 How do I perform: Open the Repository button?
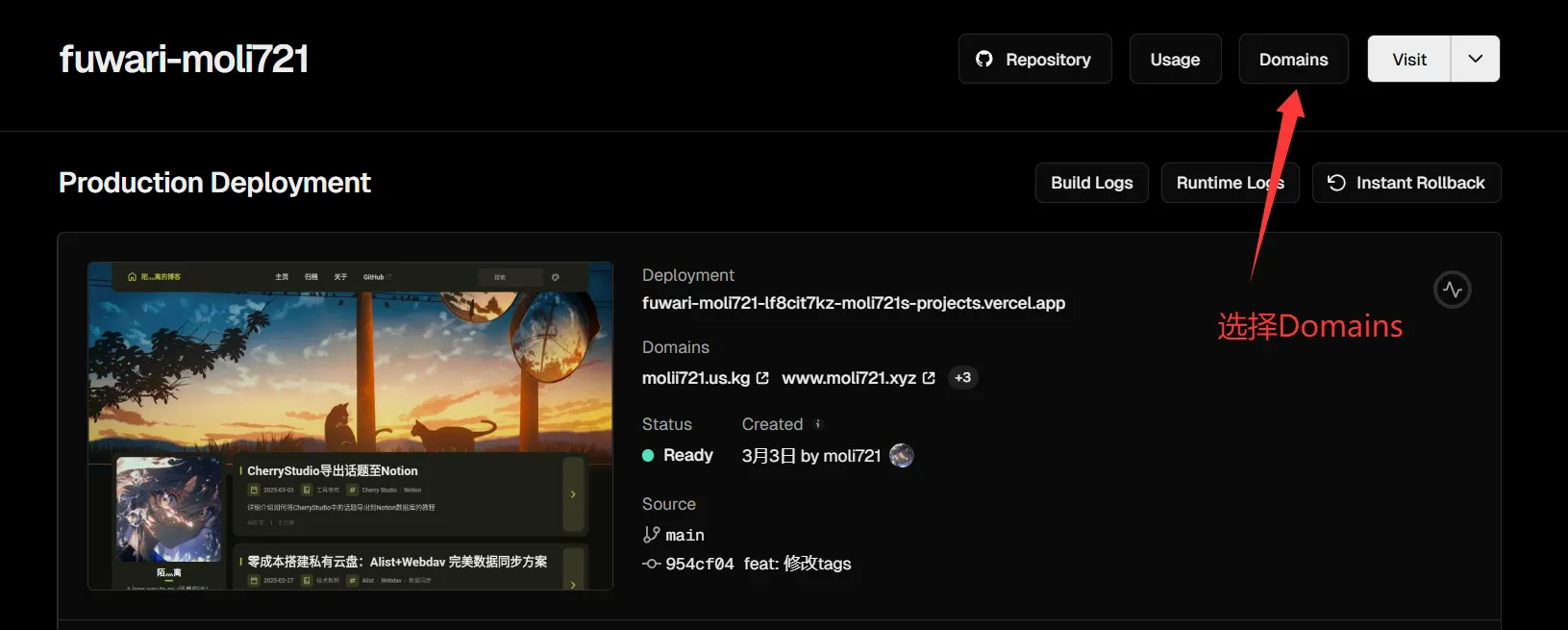pos(1034,59)
